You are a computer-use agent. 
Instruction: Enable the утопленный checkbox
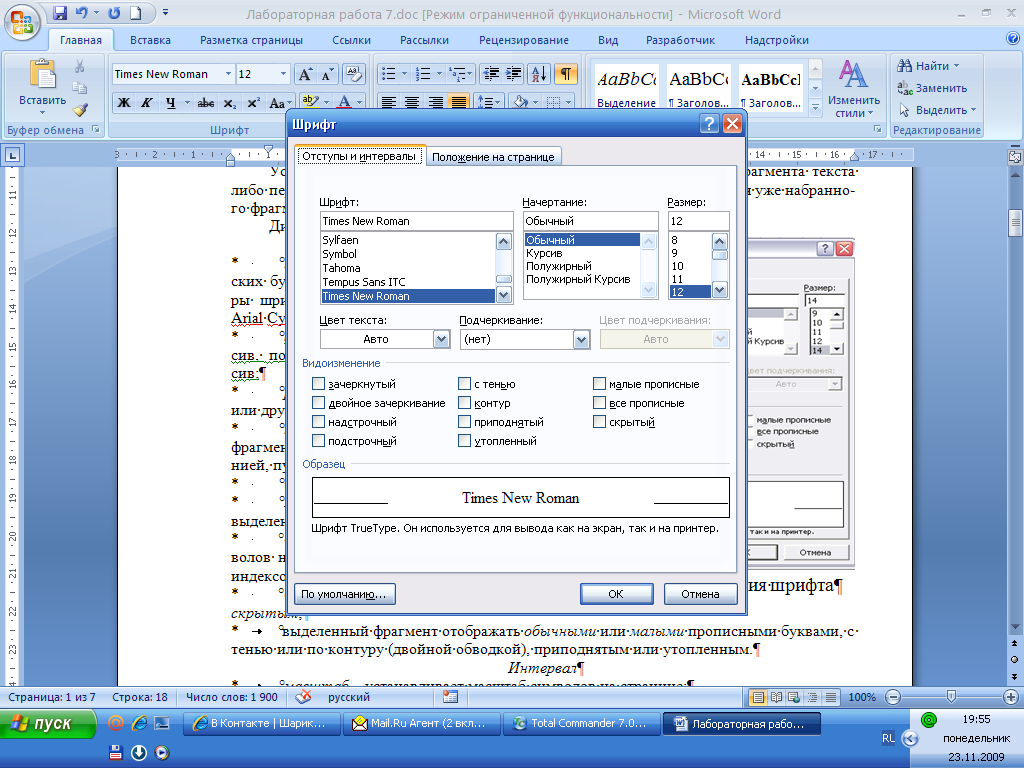point(464,440)
